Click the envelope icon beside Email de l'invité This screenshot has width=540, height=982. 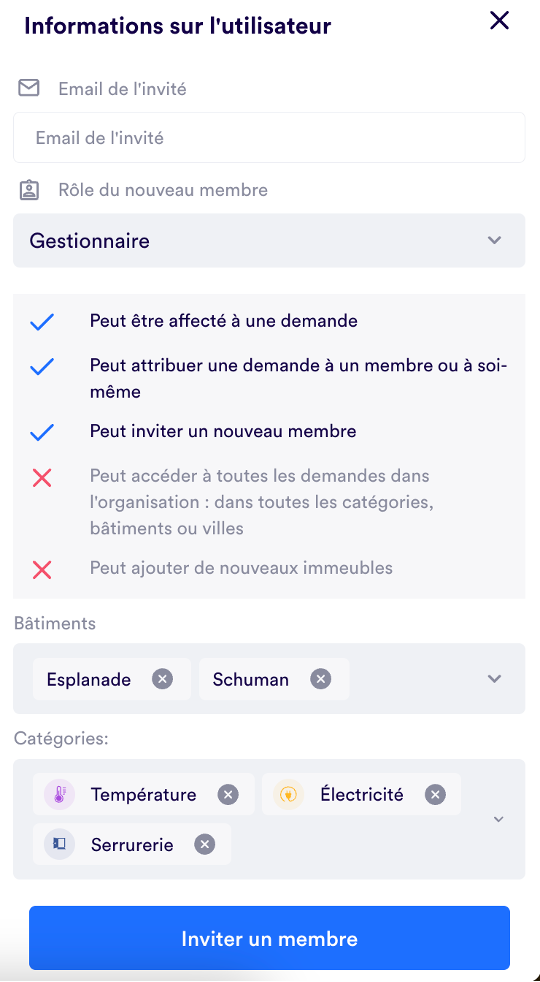[29, 88]
